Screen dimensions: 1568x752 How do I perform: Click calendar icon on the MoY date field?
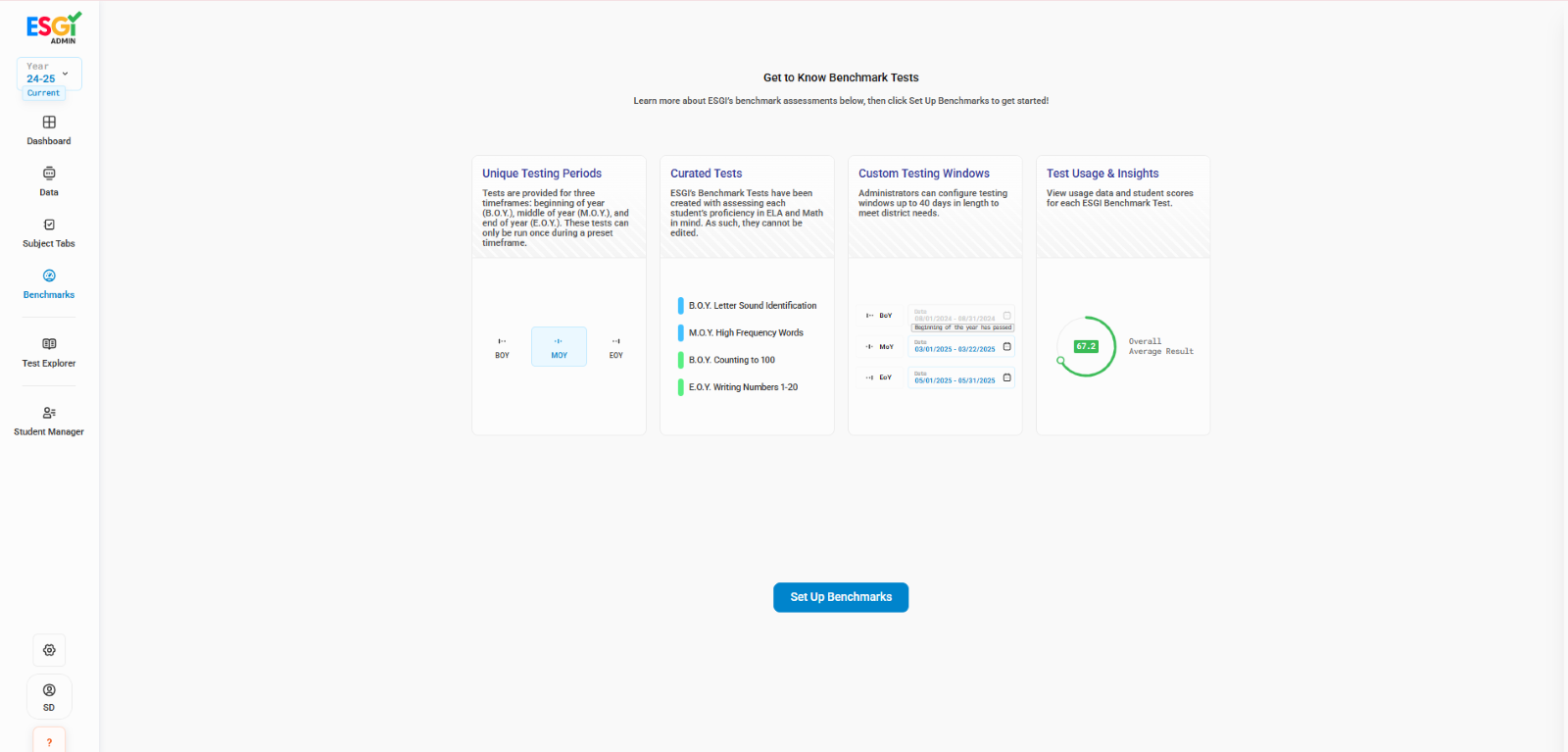tap(1006, 347)
